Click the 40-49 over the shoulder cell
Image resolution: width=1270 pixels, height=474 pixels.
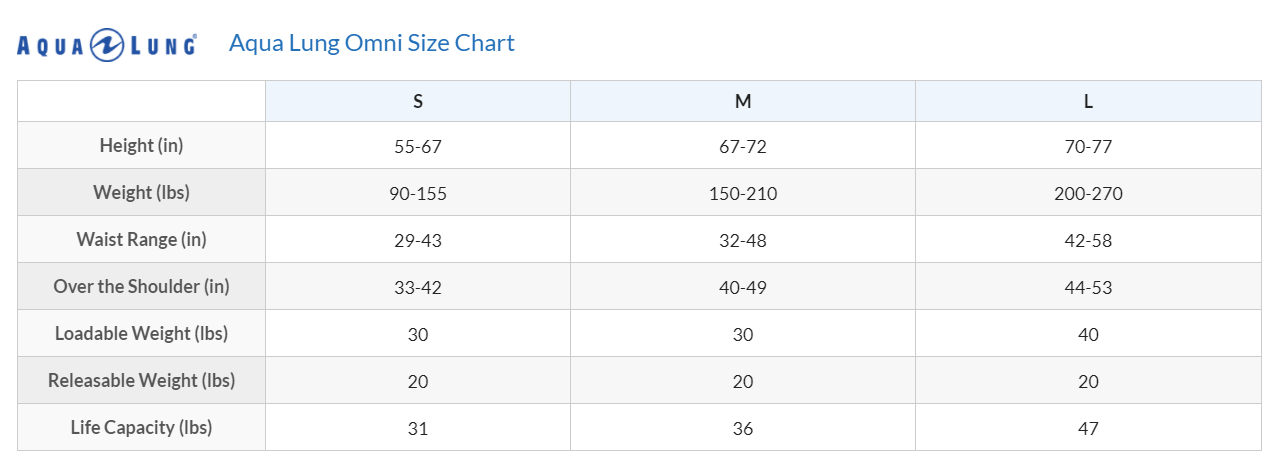pyautogui.click(x=743, y=287)
